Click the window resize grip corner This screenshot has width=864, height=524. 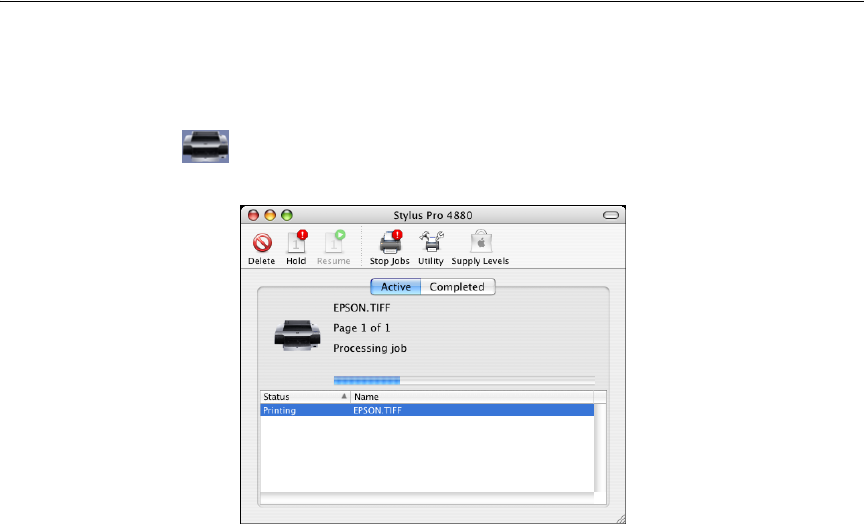[x=620, y=518]
